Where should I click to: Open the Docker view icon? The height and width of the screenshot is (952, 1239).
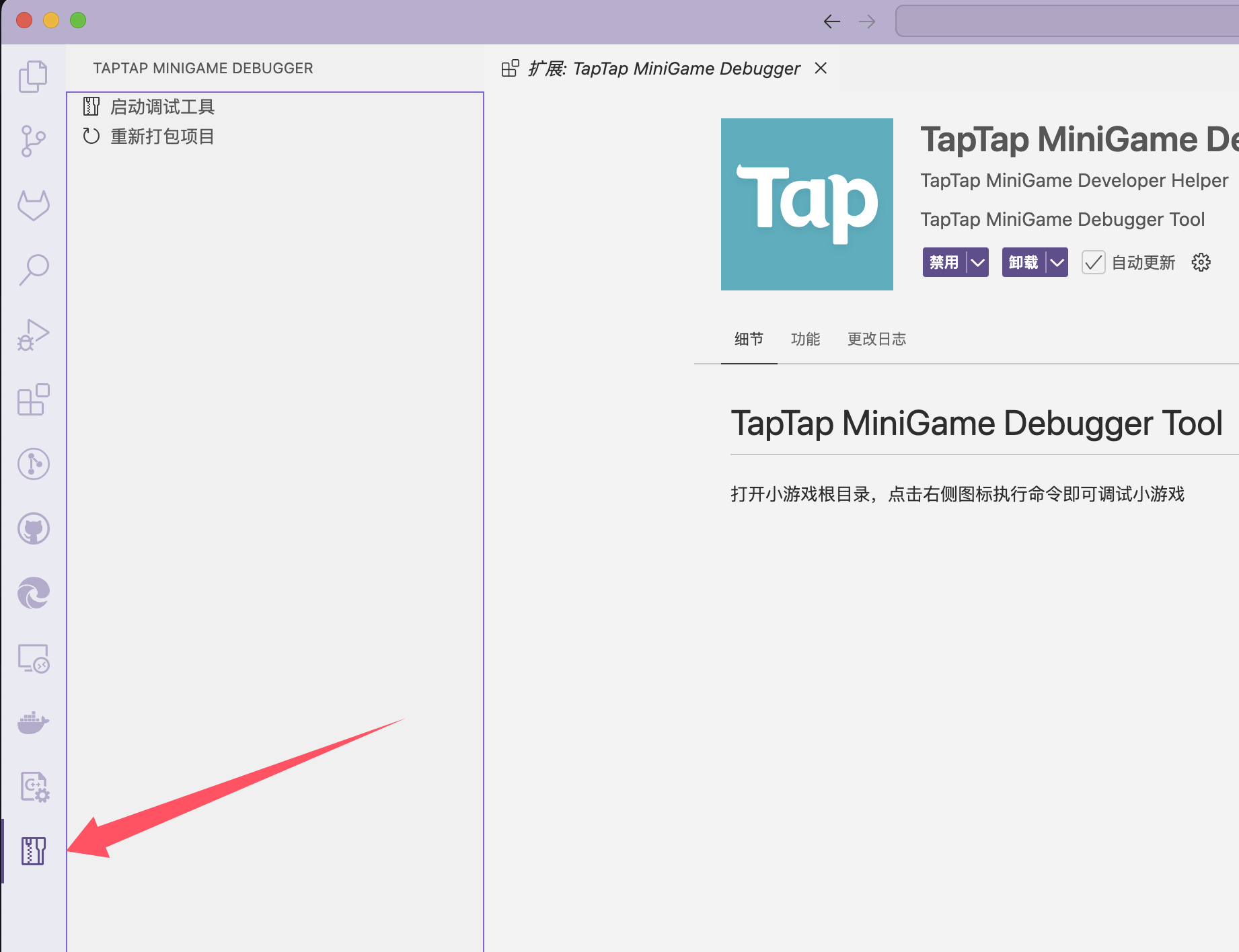tap(33, 723)
